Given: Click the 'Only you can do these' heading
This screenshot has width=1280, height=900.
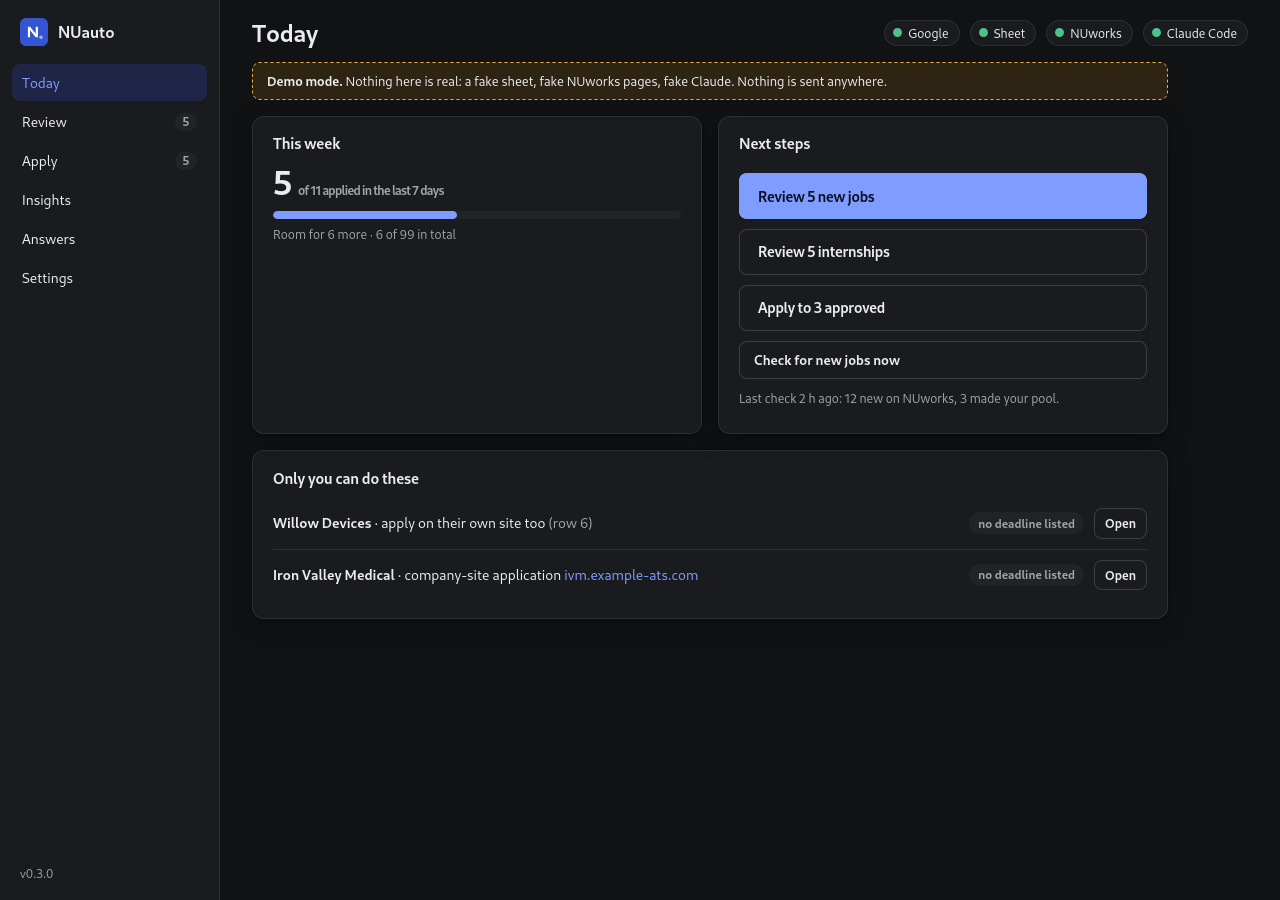Looking at the screenshot, I should tap(346, 479).
